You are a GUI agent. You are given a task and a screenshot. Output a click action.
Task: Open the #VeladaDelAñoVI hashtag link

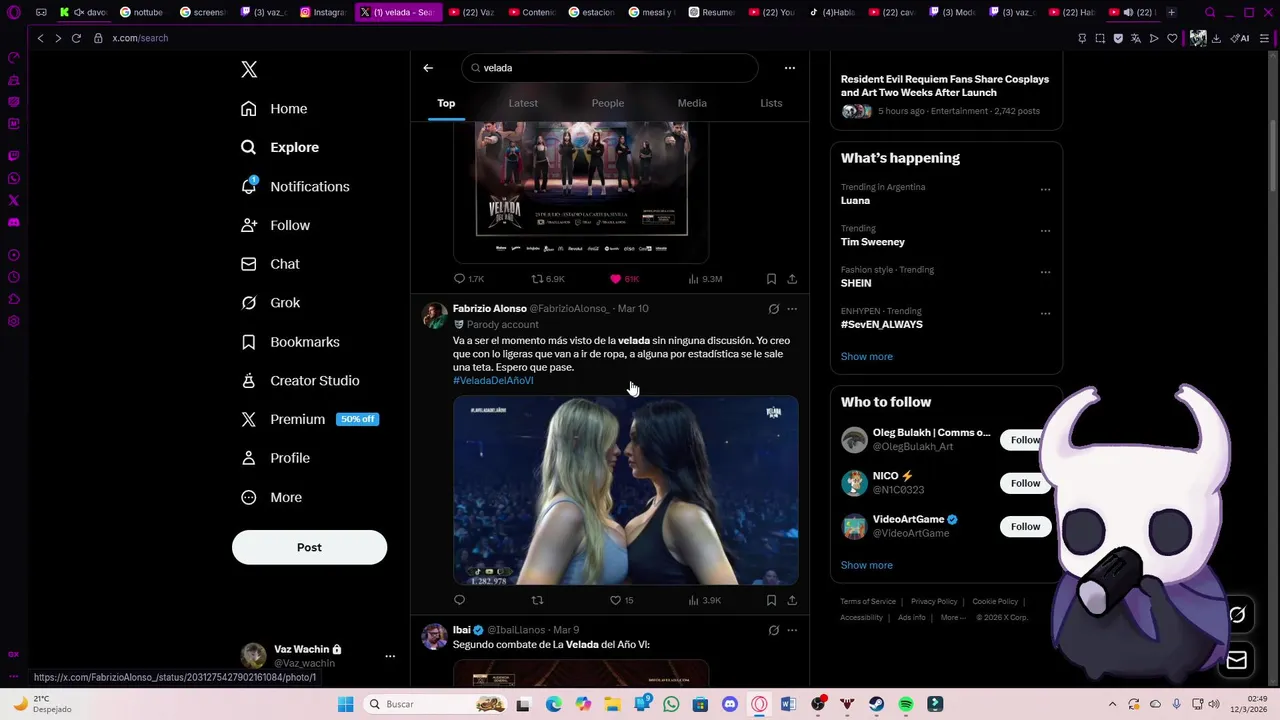pos(493,380)
